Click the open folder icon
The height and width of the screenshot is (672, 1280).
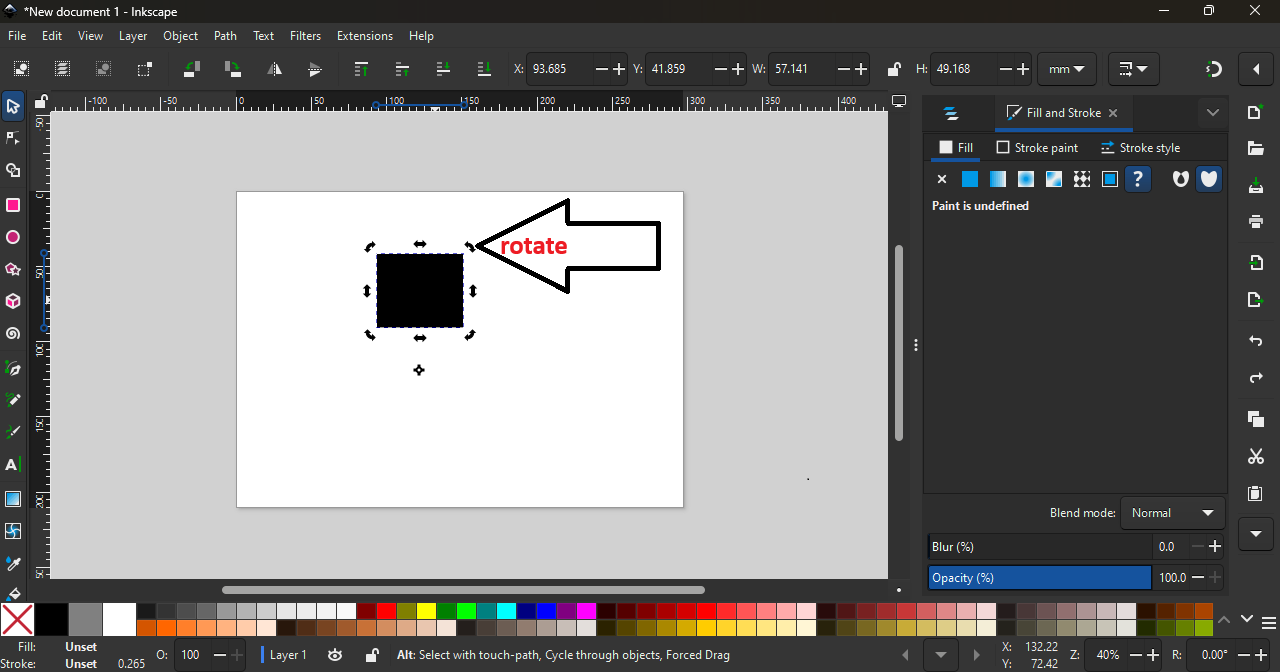tap(1256, 149)
